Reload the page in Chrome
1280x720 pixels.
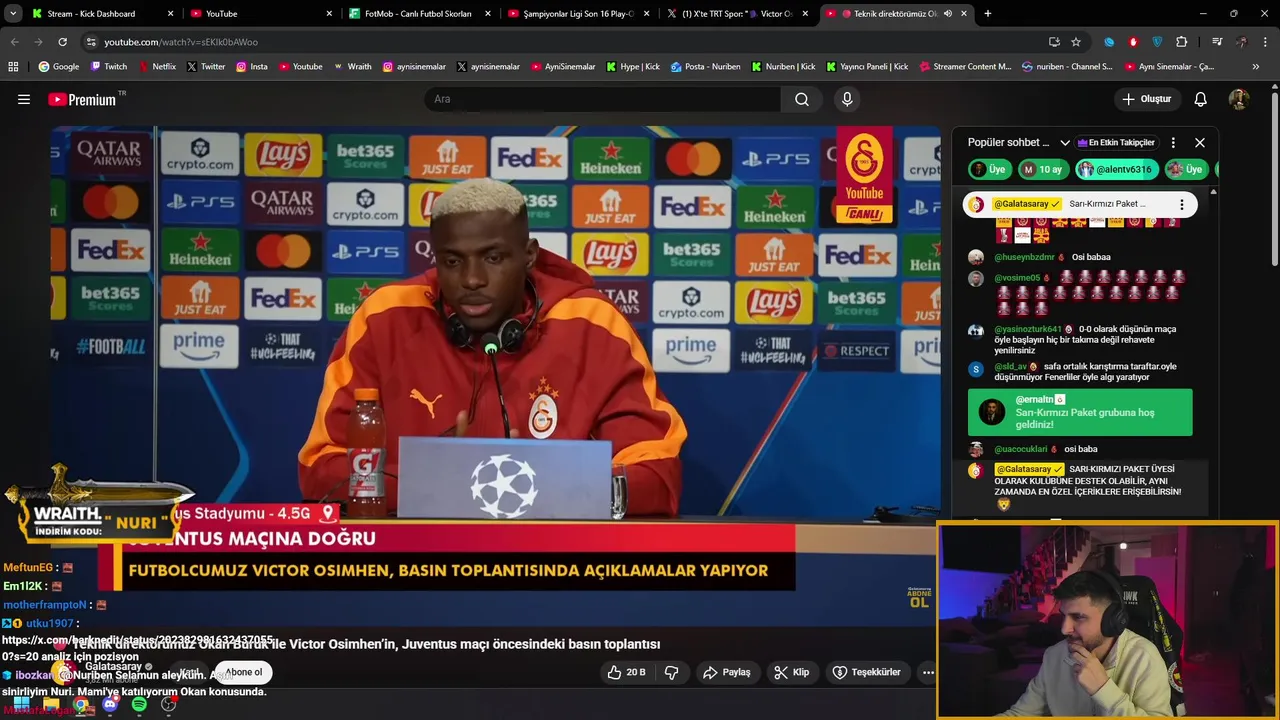pyautogui.click(x=63, y=42)
